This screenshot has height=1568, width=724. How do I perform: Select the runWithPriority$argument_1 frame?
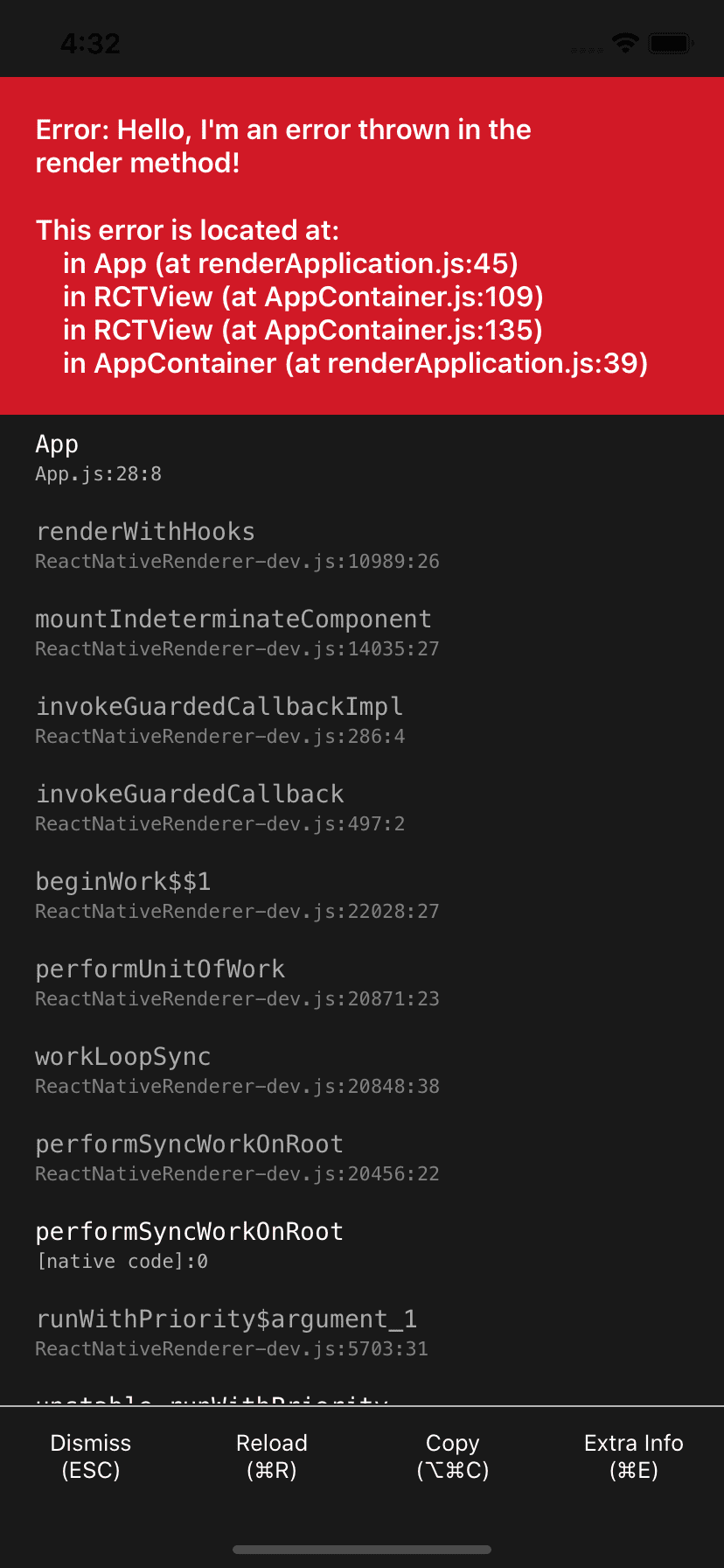tap(231, 1333)
